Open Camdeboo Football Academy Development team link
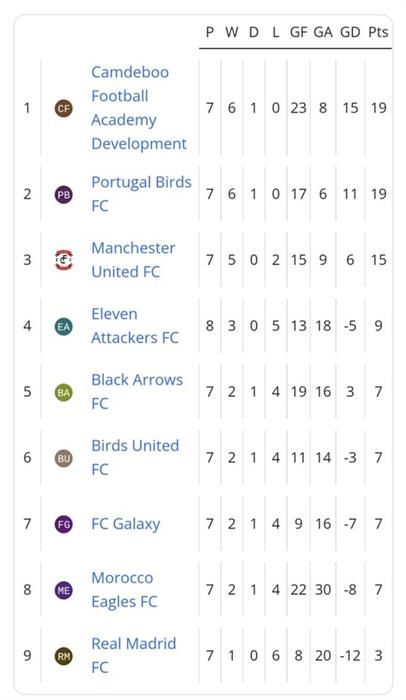The image size is (406, 700). coord(139,108)
